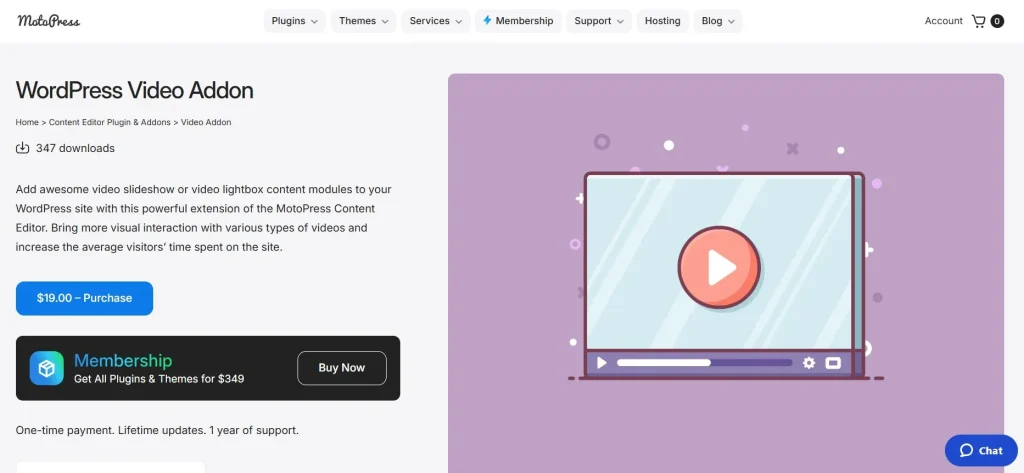Click the large play button in illustration

click(718, 267)
